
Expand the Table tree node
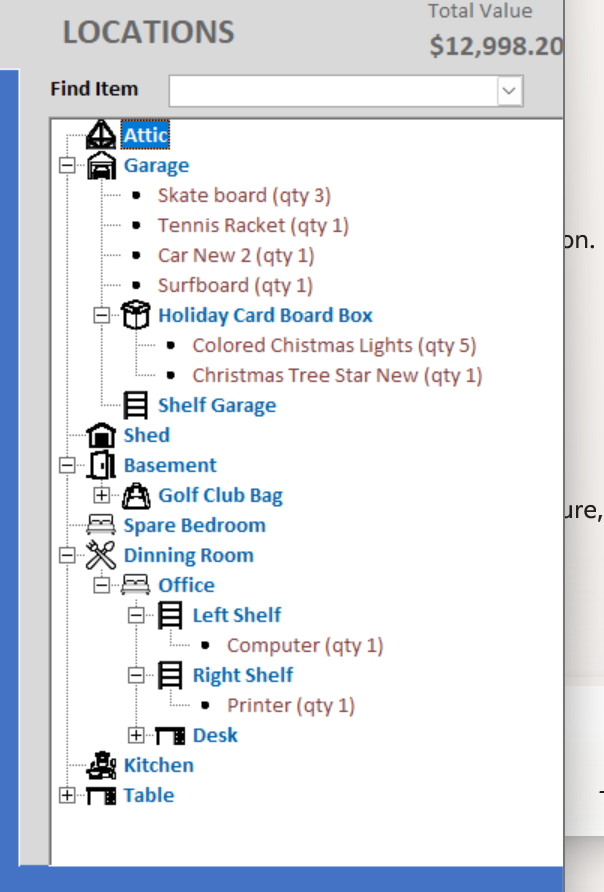pos(67,796)
